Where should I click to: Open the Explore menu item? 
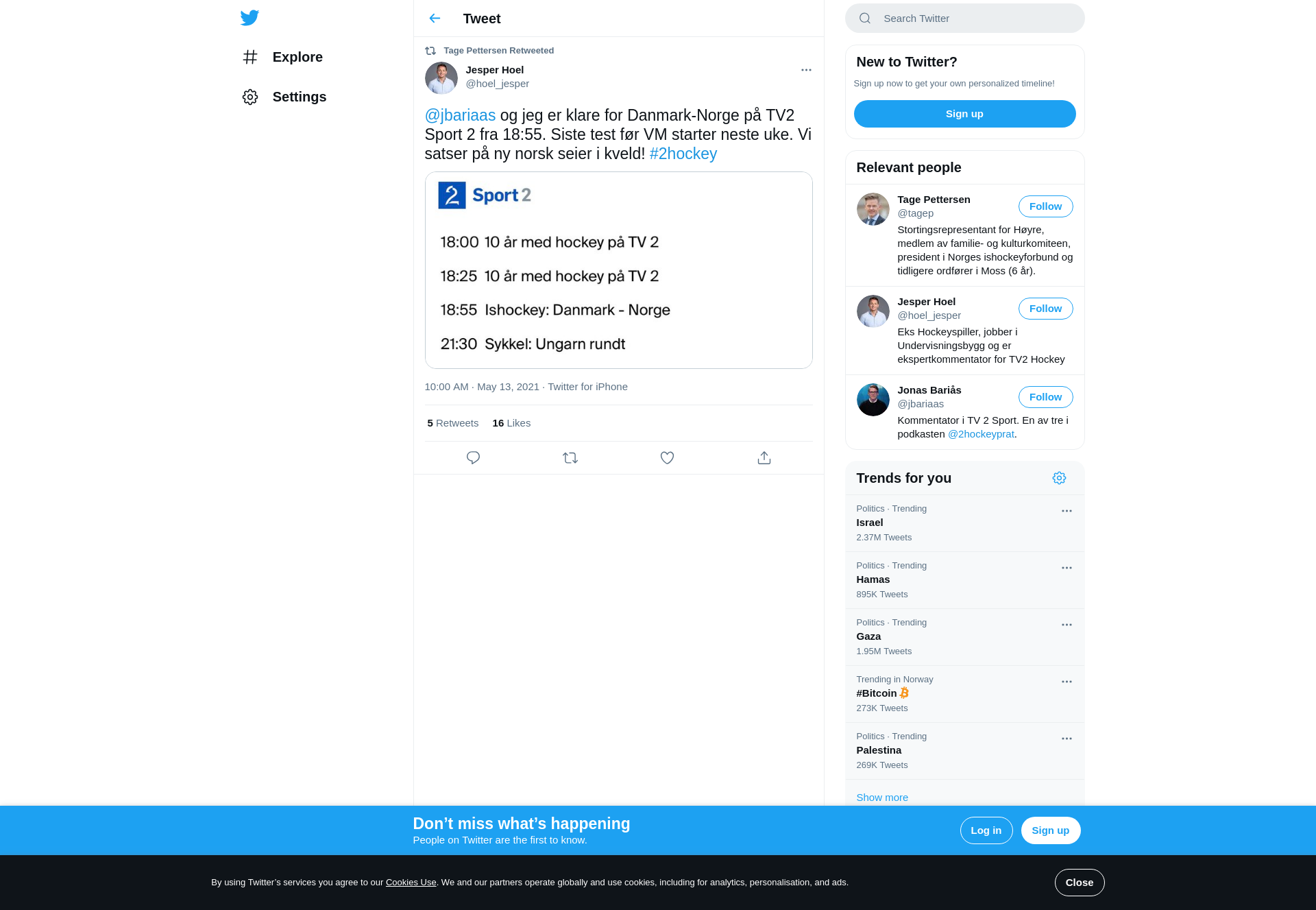pos(282,57)
